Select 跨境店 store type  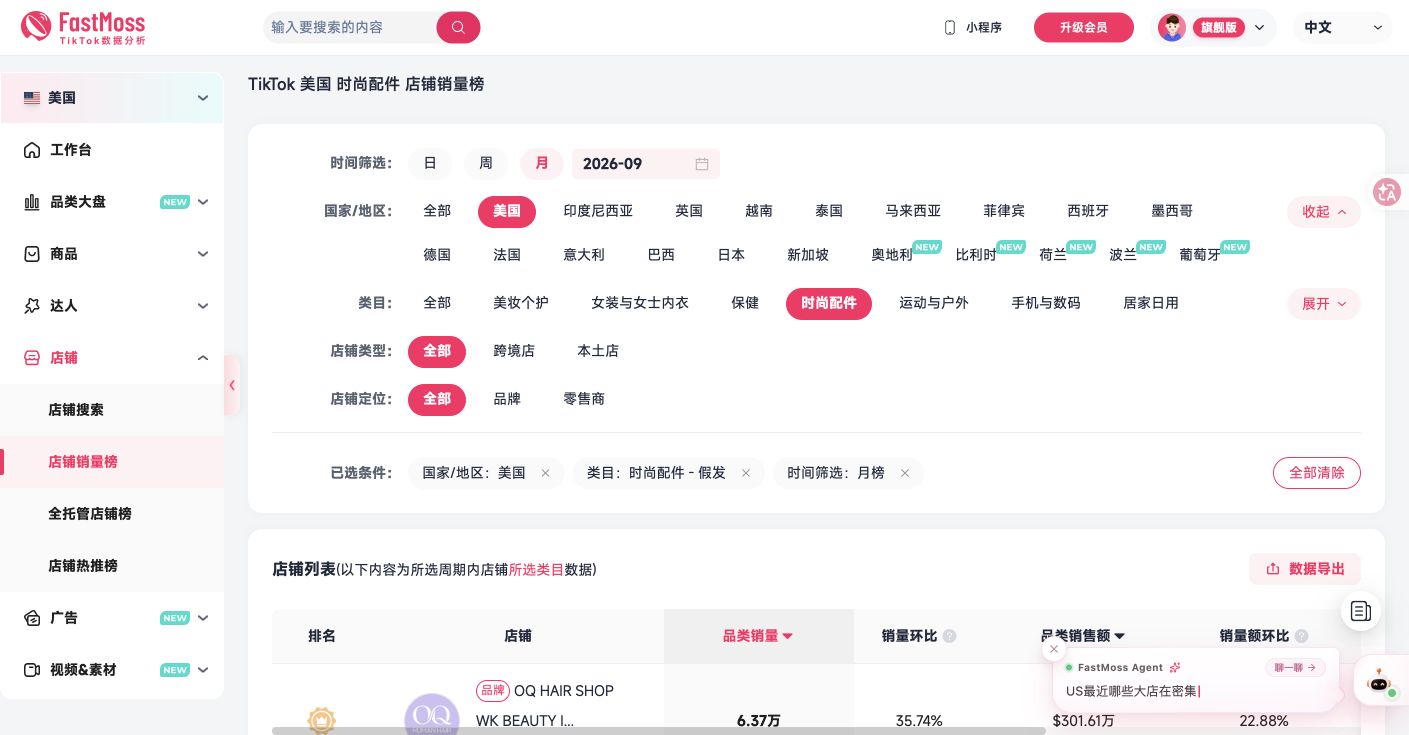click(514, 351)
